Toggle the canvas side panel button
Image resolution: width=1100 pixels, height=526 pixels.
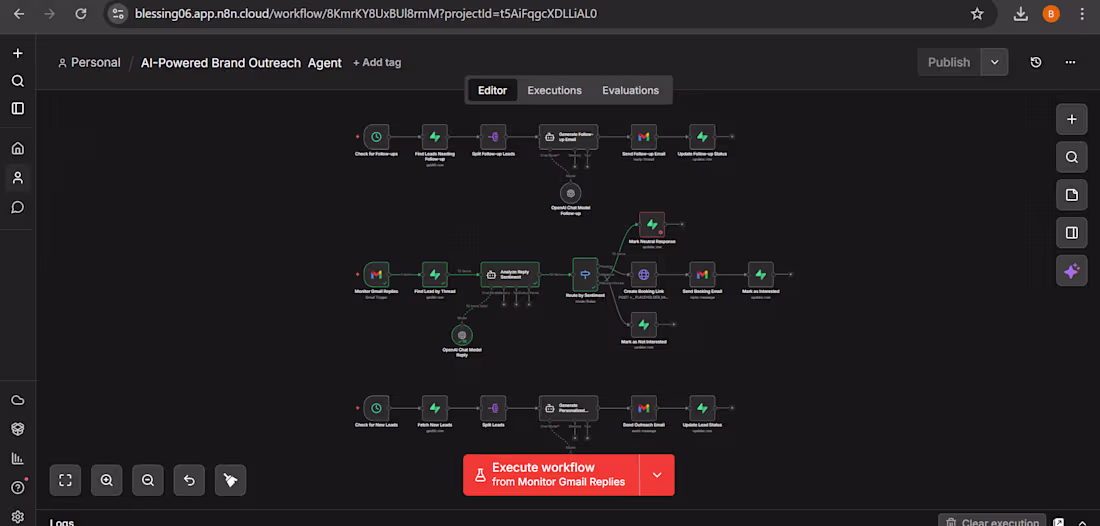(1071, 233)
